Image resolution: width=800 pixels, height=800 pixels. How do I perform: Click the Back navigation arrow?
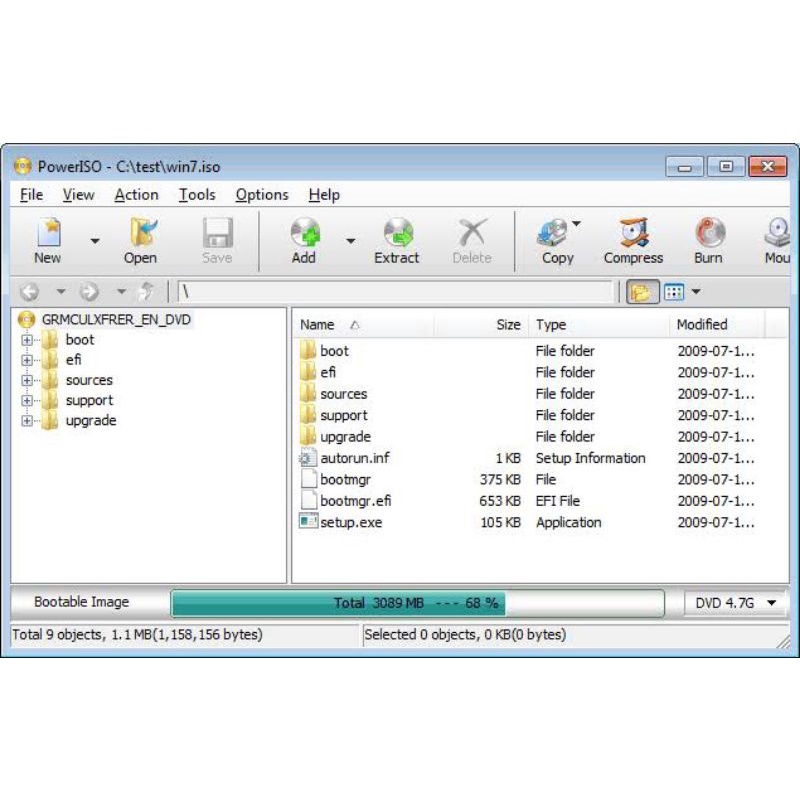[30, 292]
